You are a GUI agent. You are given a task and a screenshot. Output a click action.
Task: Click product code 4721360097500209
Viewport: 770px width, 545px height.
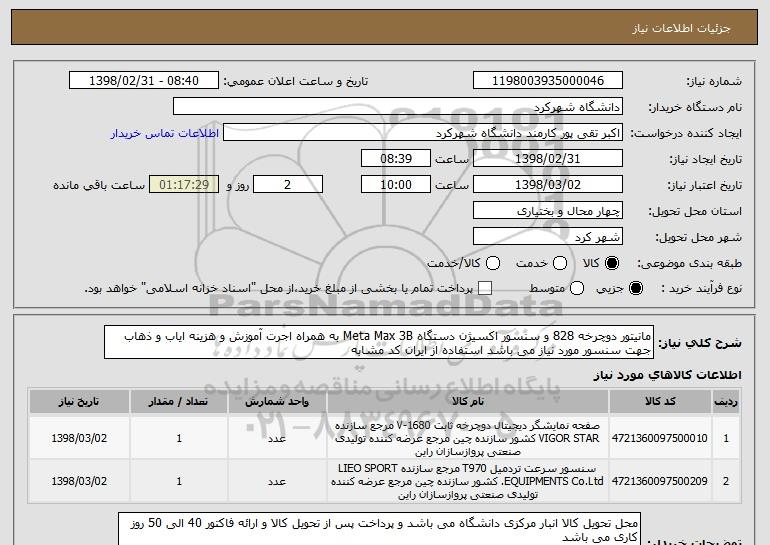(660, 481)
